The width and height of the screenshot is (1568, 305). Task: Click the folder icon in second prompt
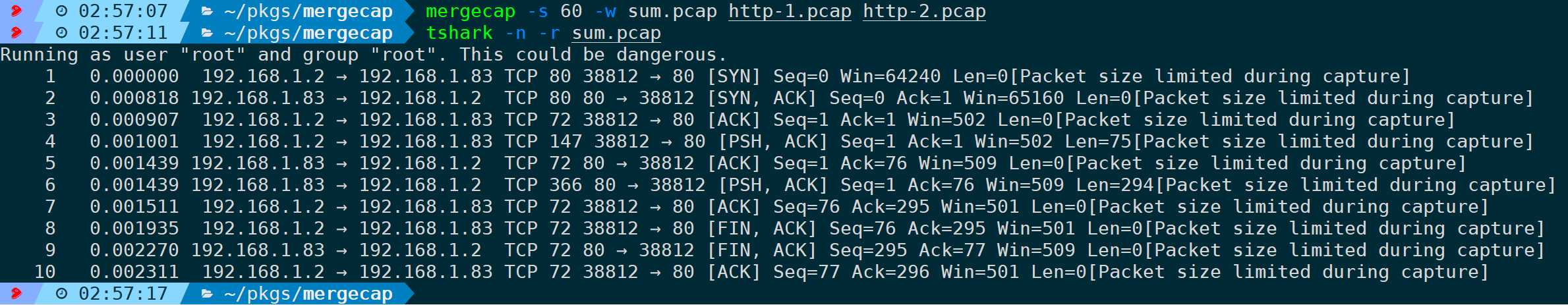point(207,33)
